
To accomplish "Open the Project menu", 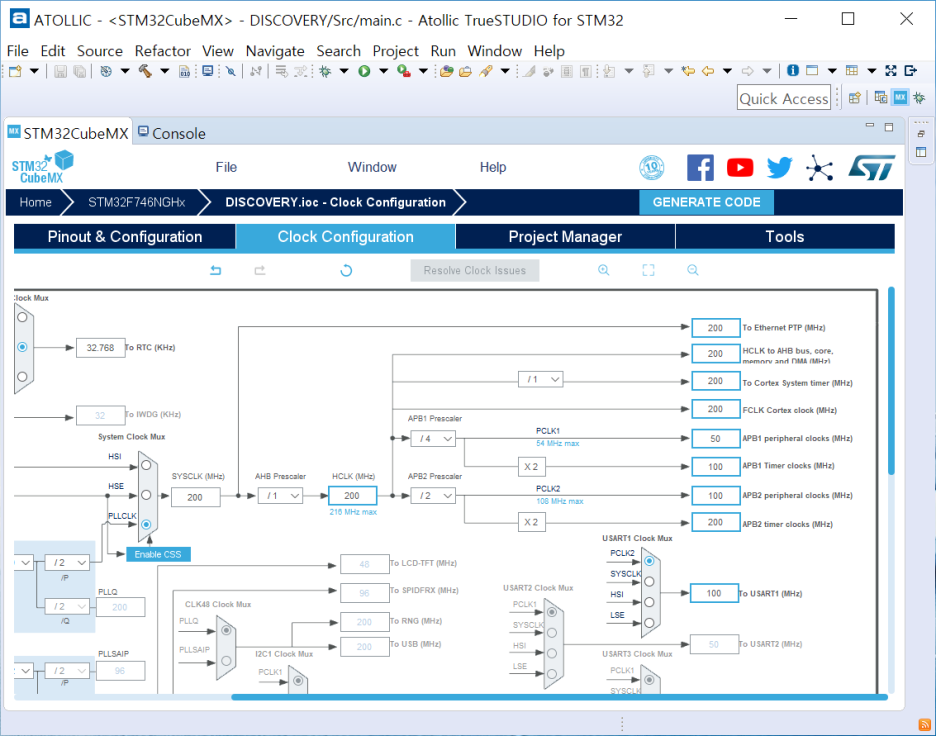I will pyautogui.click(x=395, y=51).
